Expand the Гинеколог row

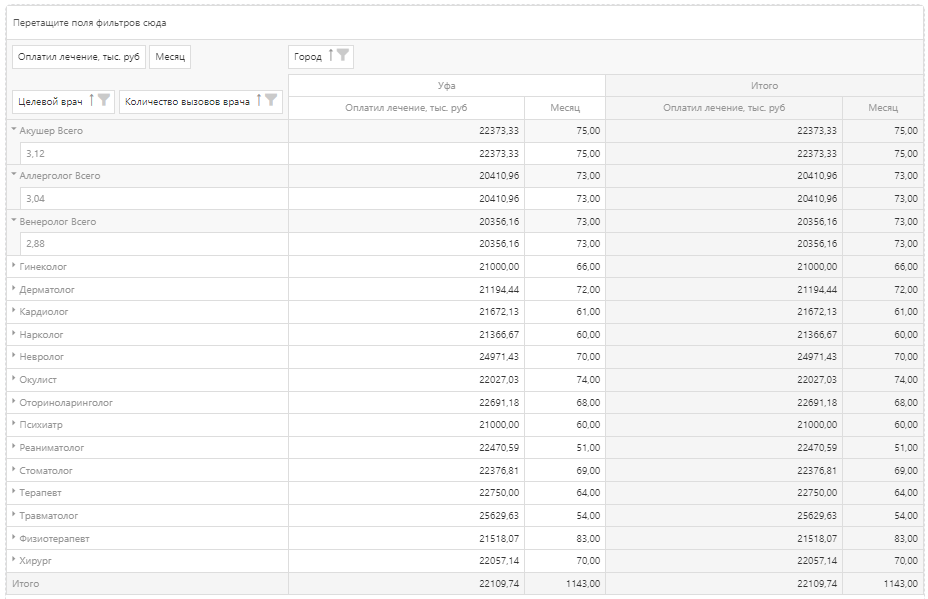[x=14, y=266]
